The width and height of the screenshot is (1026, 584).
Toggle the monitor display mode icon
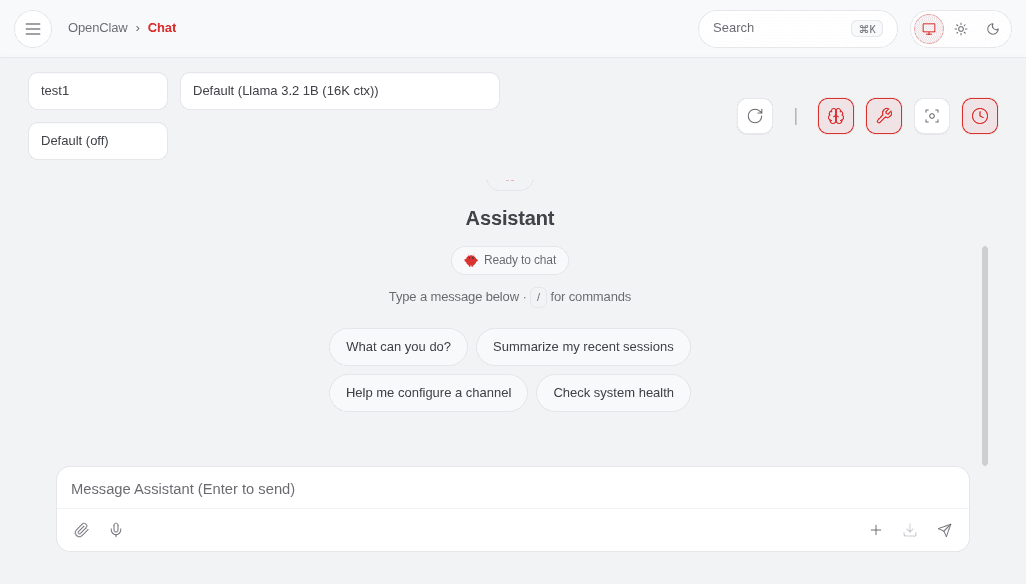928,29
